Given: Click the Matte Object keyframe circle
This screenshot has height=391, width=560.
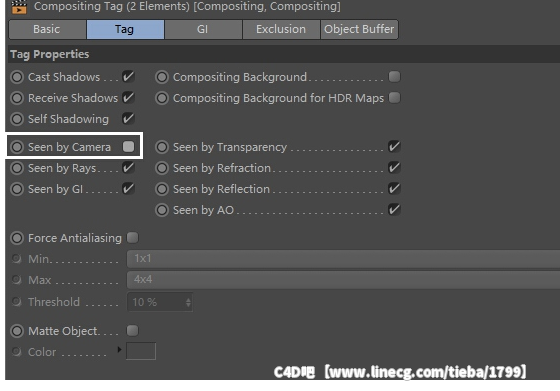Looking at the screenshot, I should [17, 331].
